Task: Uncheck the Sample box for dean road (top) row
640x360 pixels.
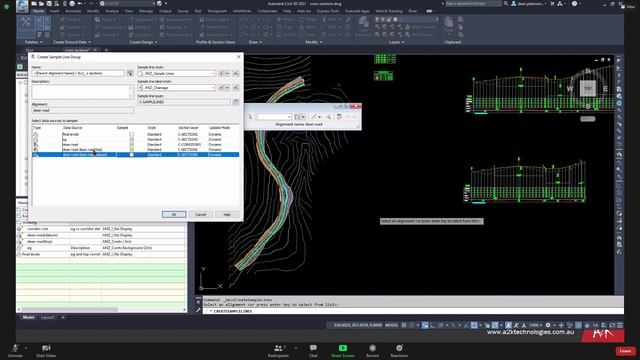Action: [x=131, y=150]
